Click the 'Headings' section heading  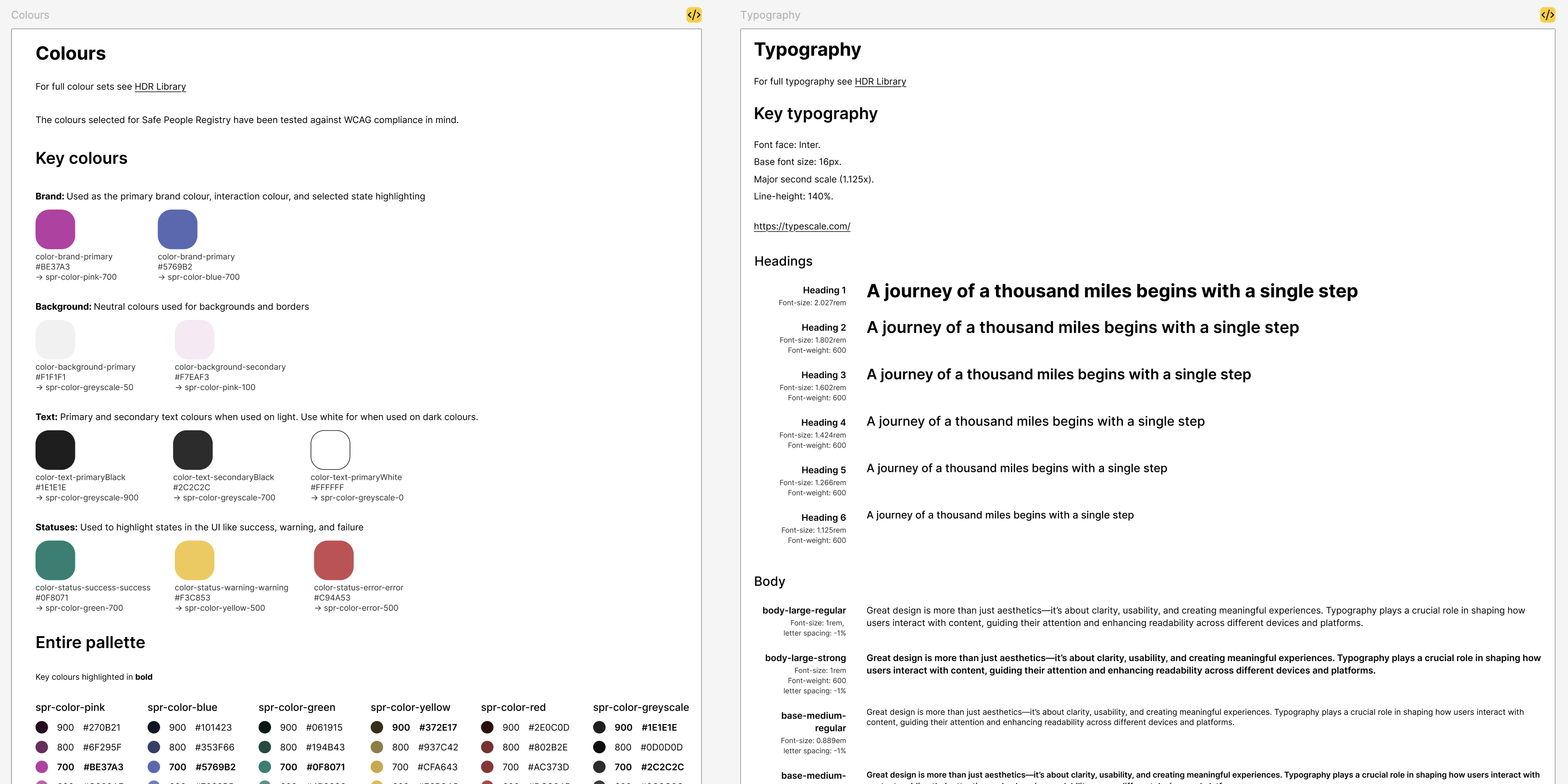[x=783, y=261]
